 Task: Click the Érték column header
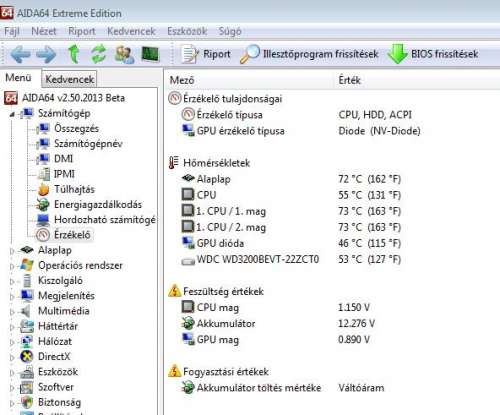click(350, 80)
